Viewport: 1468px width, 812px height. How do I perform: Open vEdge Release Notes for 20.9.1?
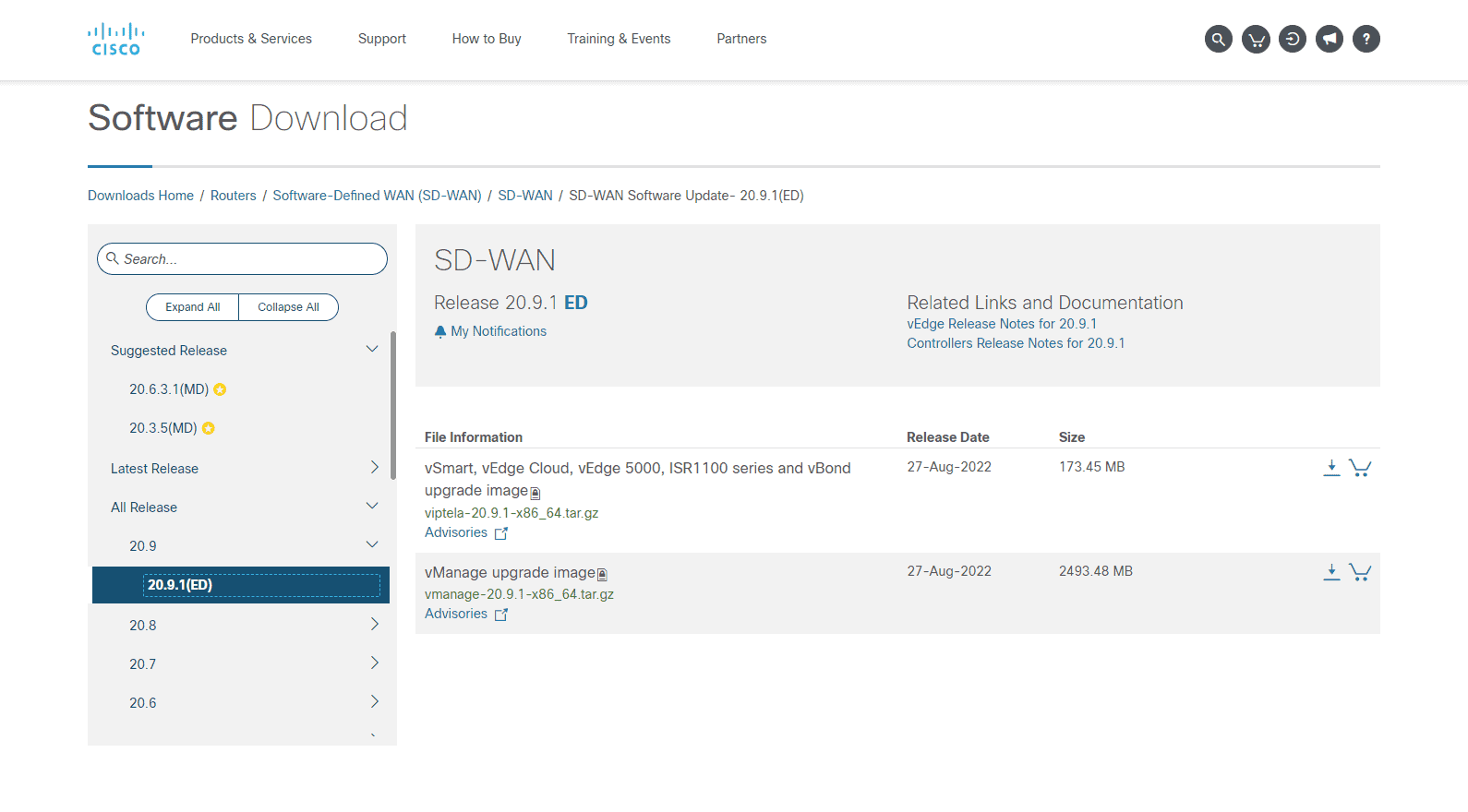click(1002, 324)
